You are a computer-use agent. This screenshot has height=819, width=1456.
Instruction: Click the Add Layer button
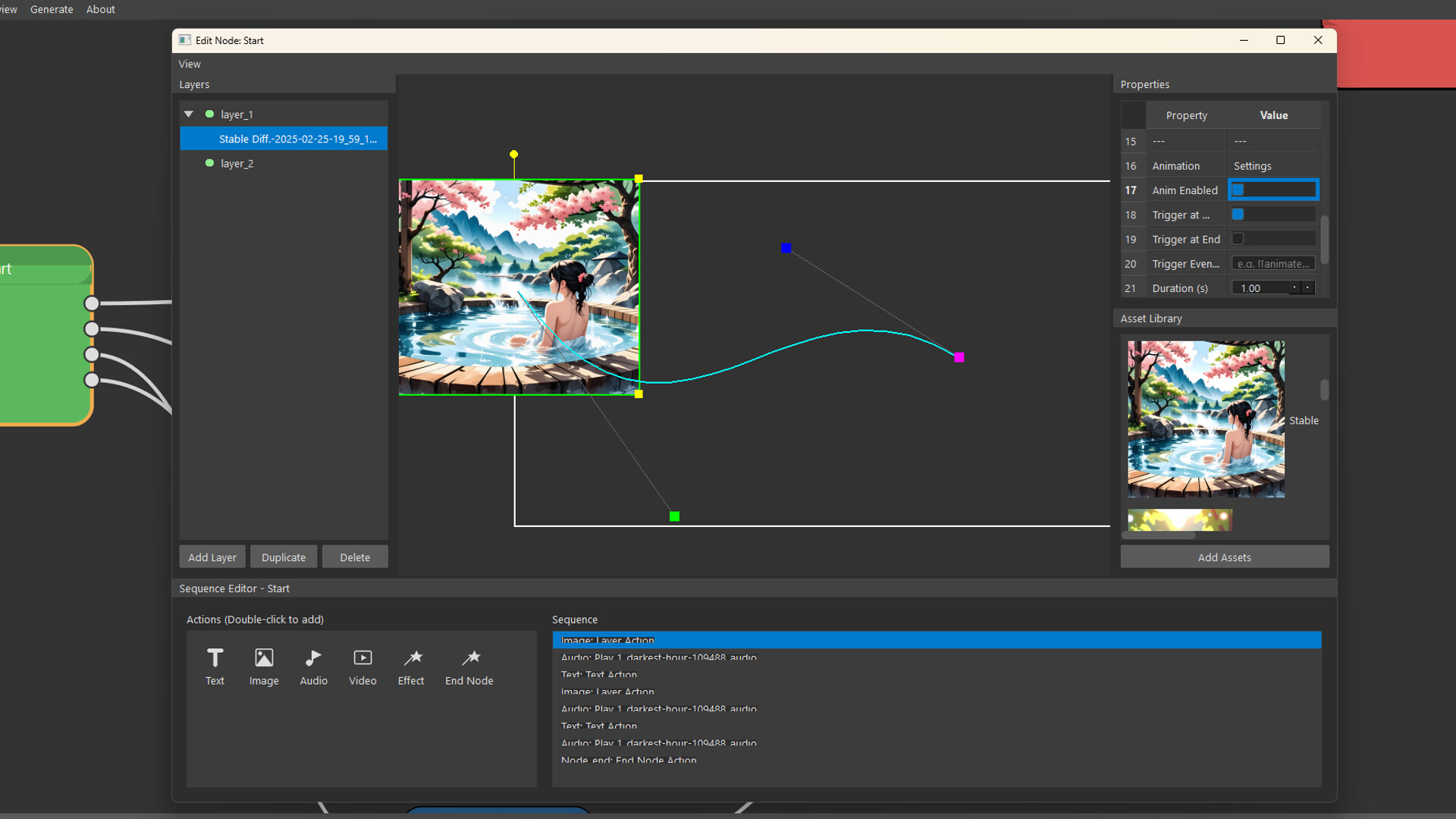(212, 557)
